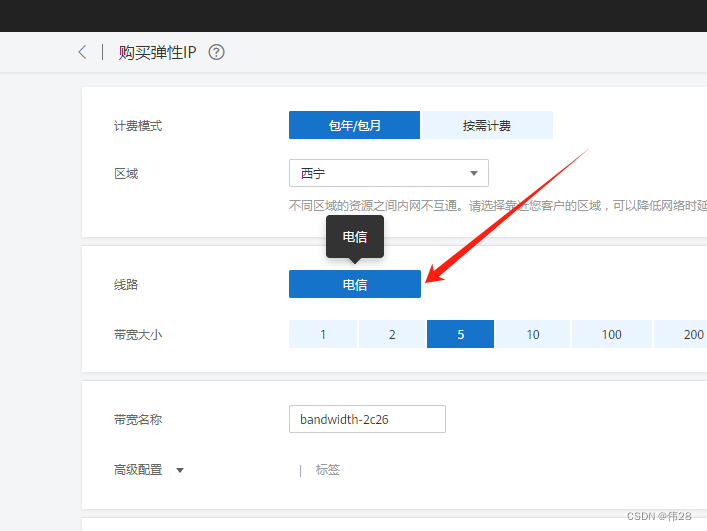Open the help question mark icon
Image resolution: width=707 pixels, height=531 pixels.
pos(216,52)
